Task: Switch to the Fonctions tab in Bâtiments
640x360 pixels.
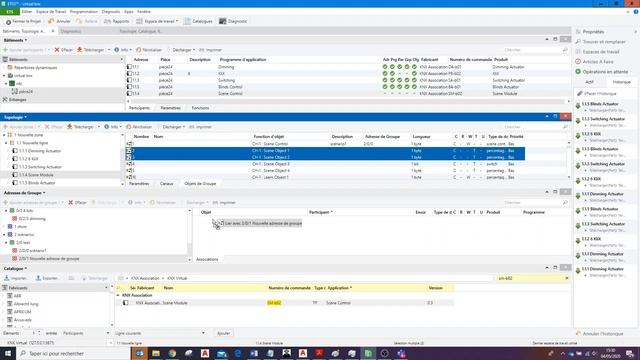Action: click(x=200, y=108)
